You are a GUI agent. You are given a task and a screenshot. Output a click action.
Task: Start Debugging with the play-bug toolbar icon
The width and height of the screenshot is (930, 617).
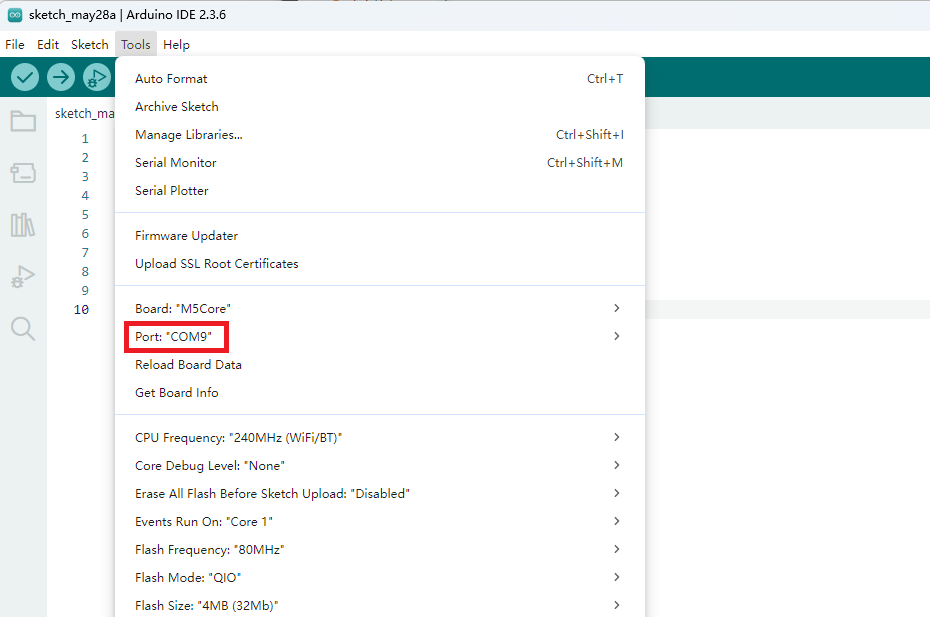click(x=97, y=77)
